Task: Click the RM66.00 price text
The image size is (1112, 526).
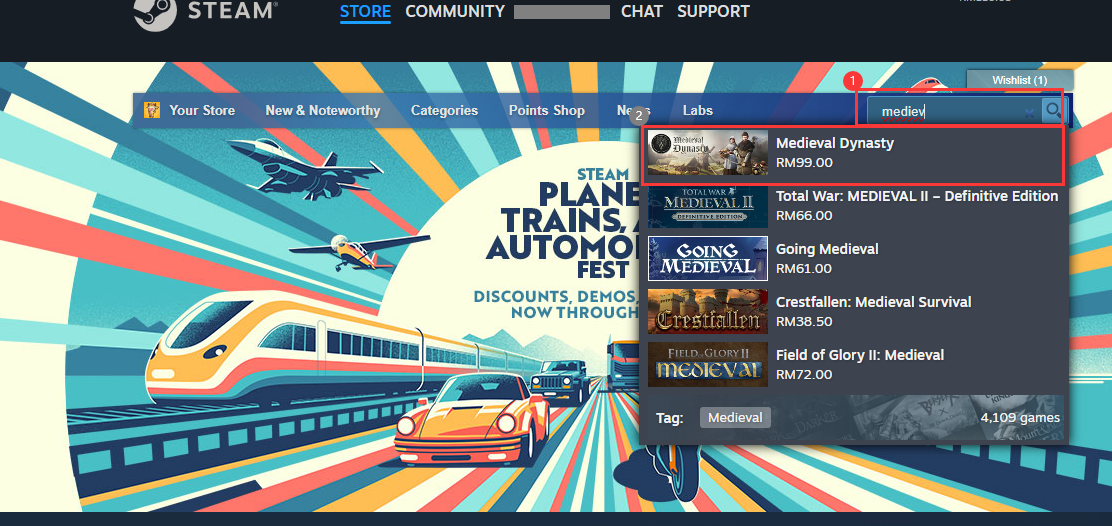Action: coord(804,216)
